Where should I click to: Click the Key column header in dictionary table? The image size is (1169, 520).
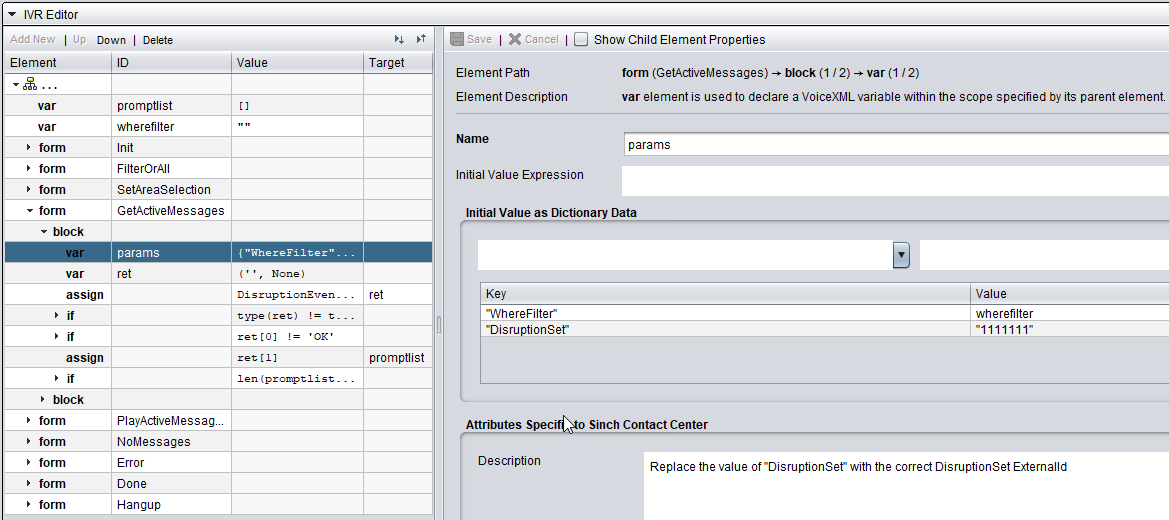(x=725, y=294)
